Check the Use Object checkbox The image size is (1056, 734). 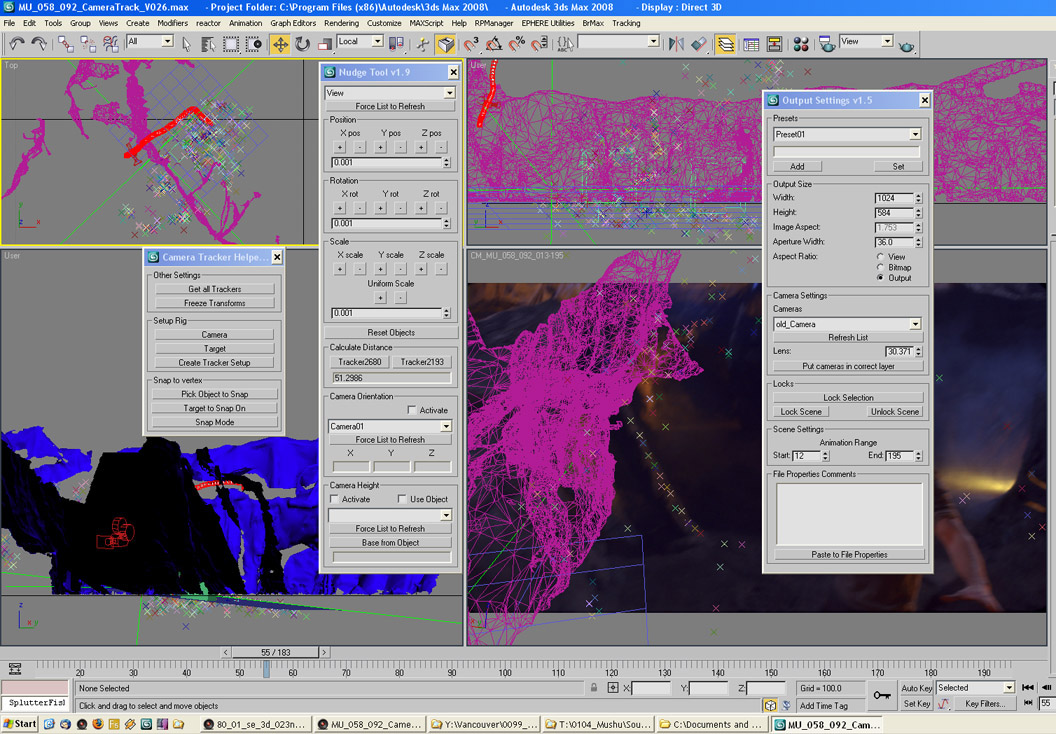coord(402,499)
